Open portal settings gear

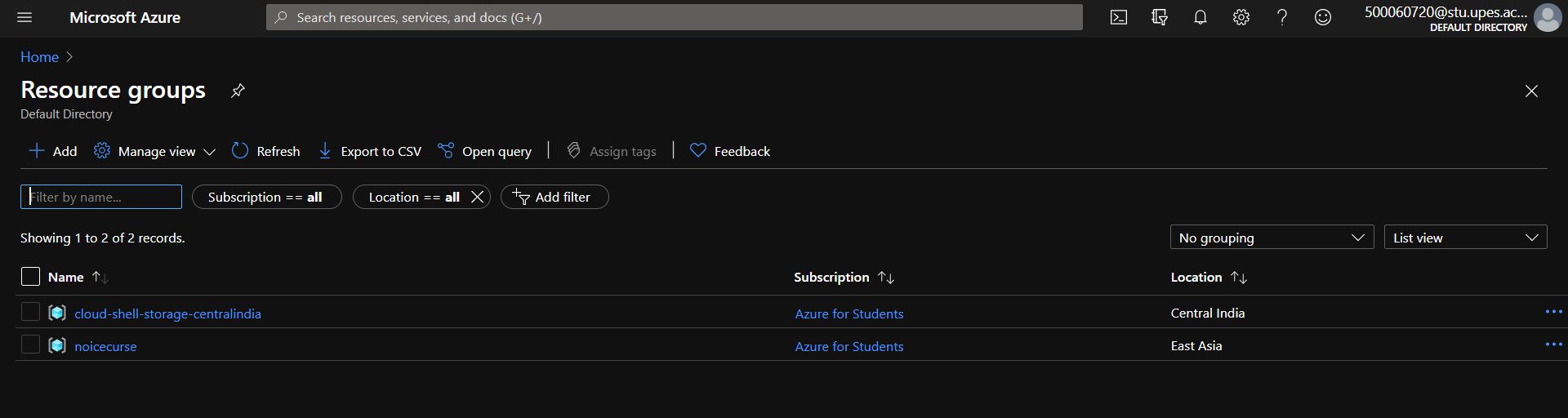(1241, 17)
